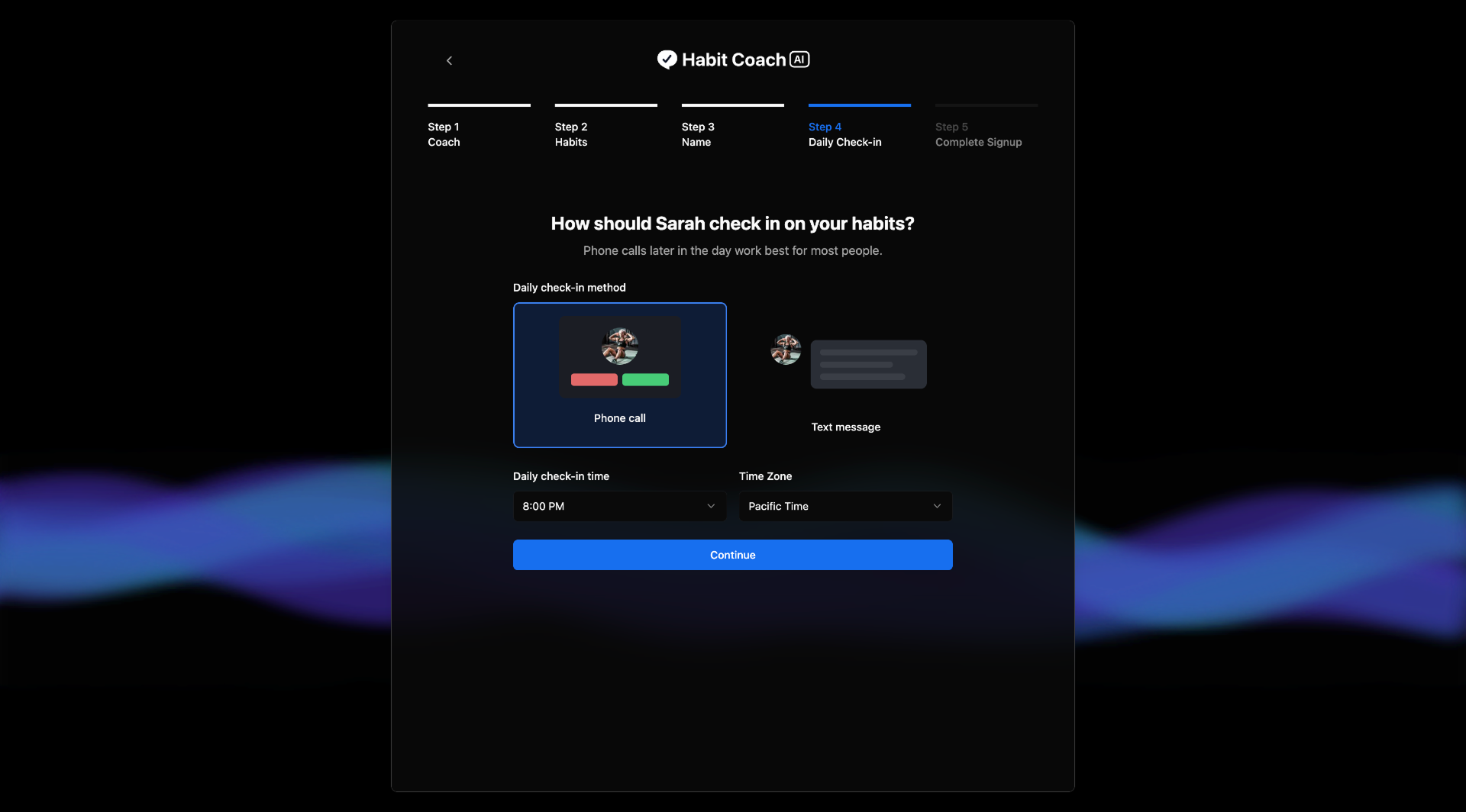The width and height of the screenshot is (1466, 812).
Task: Click the Step 4 blue progress bar
Action: (860, 105)
